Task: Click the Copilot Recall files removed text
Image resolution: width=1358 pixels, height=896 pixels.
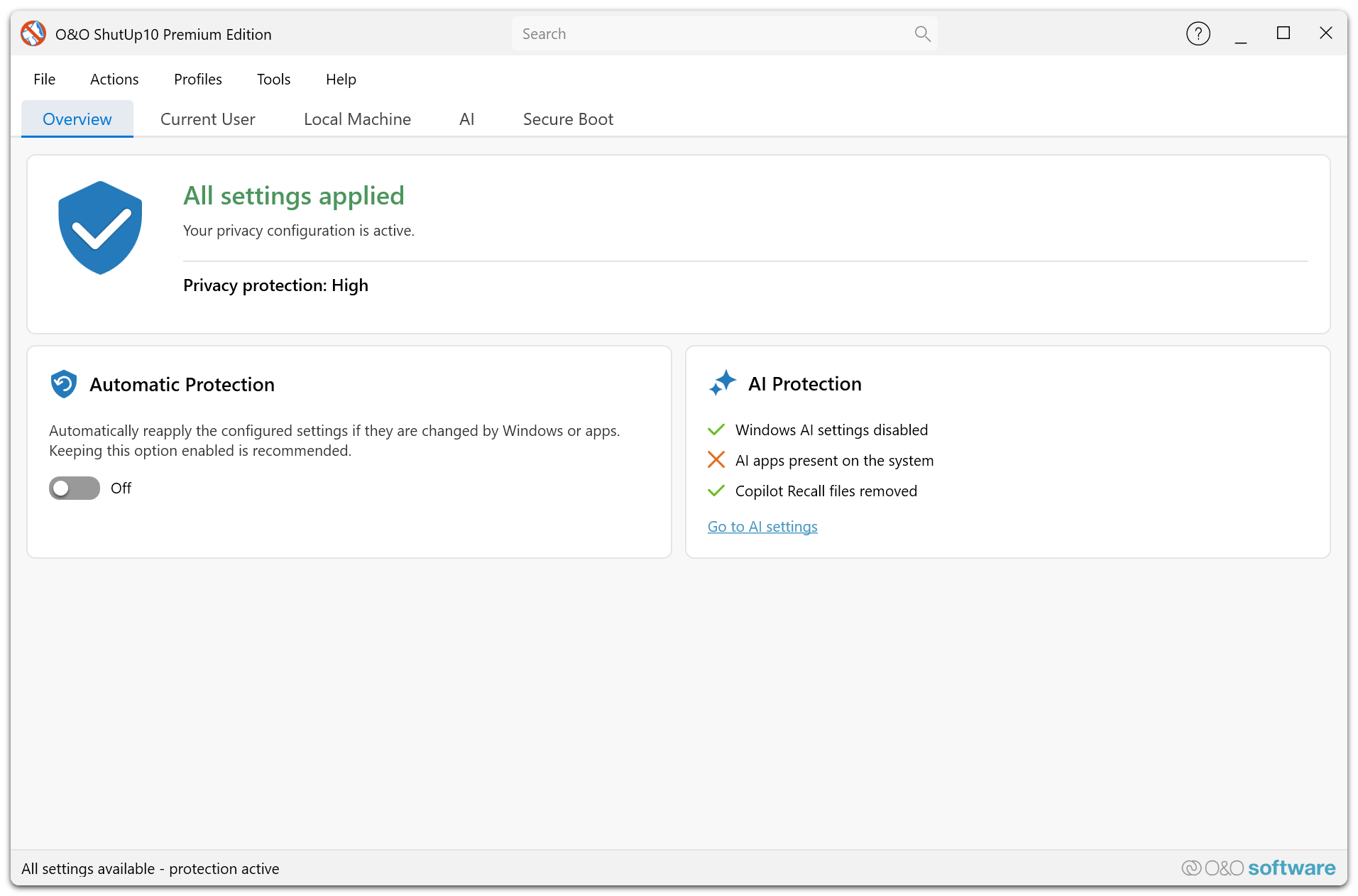Action: [826, 491]
